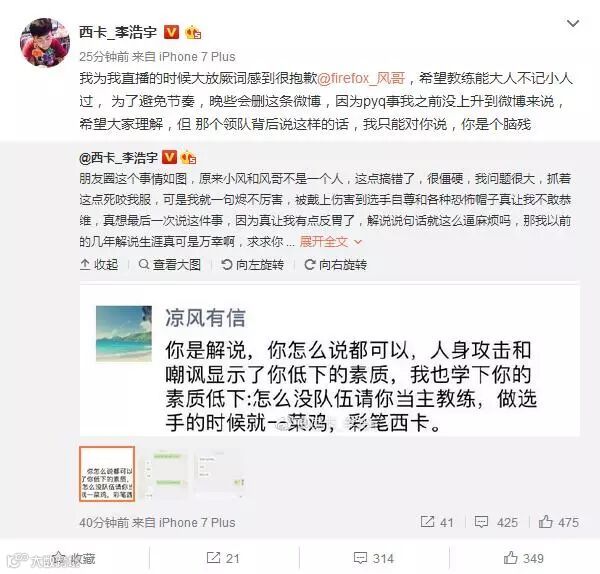Expand full text with 展开全文
This screenshot has height=574, width=600.
click(x=331, y=241)
